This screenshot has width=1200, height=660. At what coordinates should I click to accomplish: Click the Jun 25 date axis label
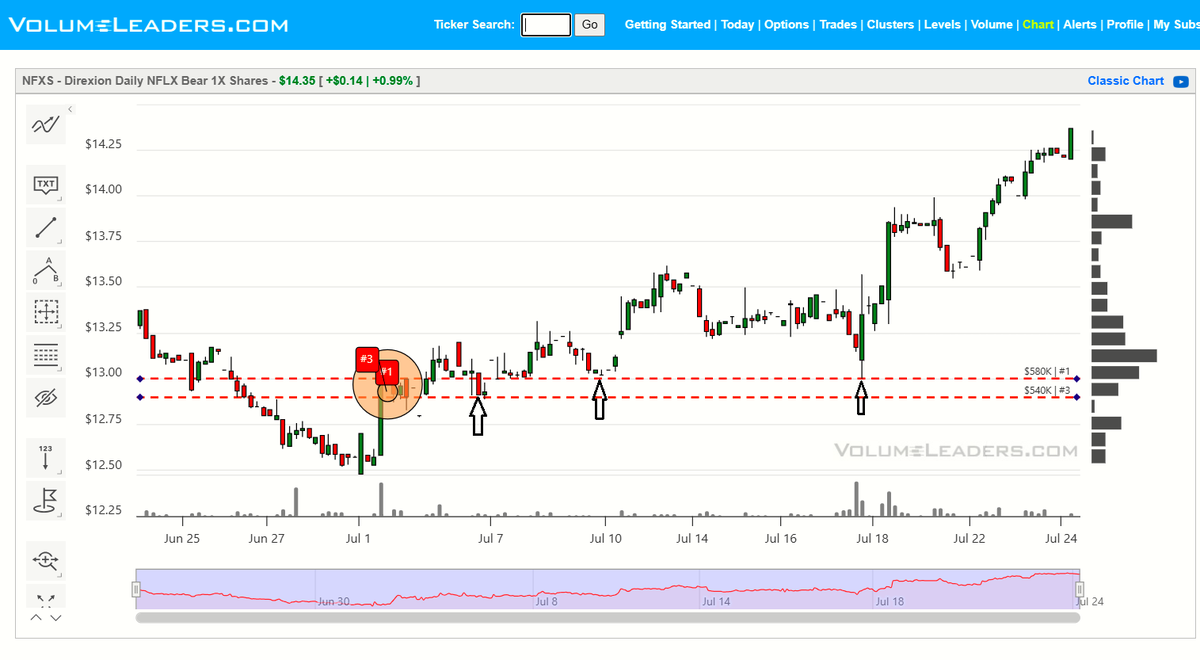click(182, 538)
